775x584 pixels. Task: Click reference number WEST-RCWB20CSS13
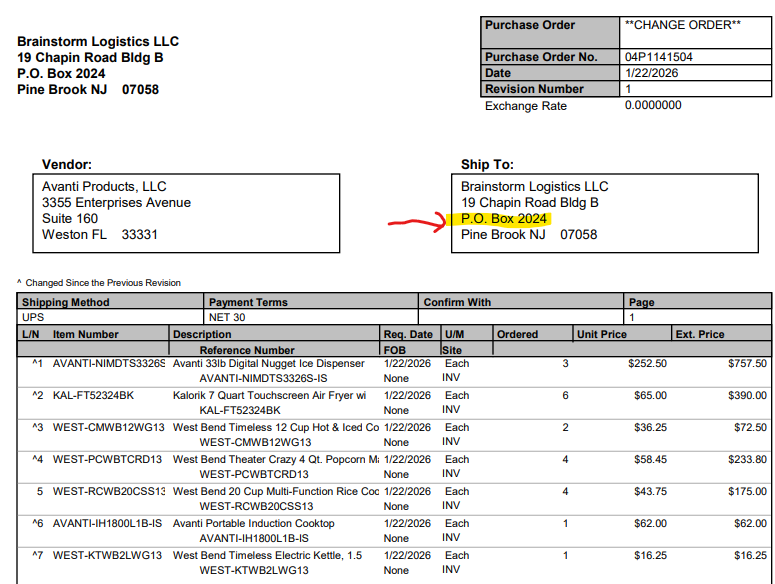pos(256,506)
